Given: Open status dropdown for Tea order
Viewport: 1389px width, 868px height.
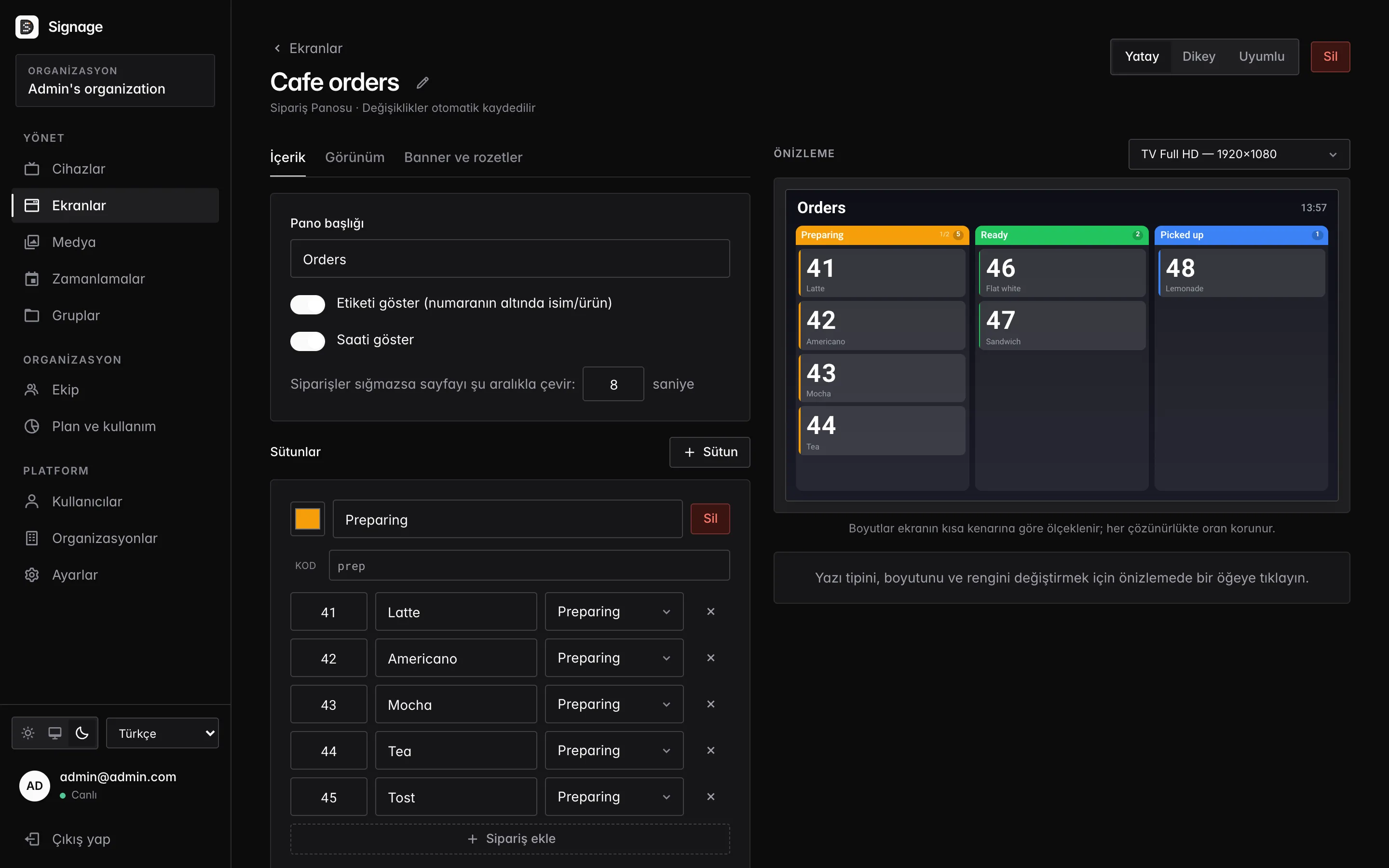Looking at the screenshot, I should tap(613, 750).
